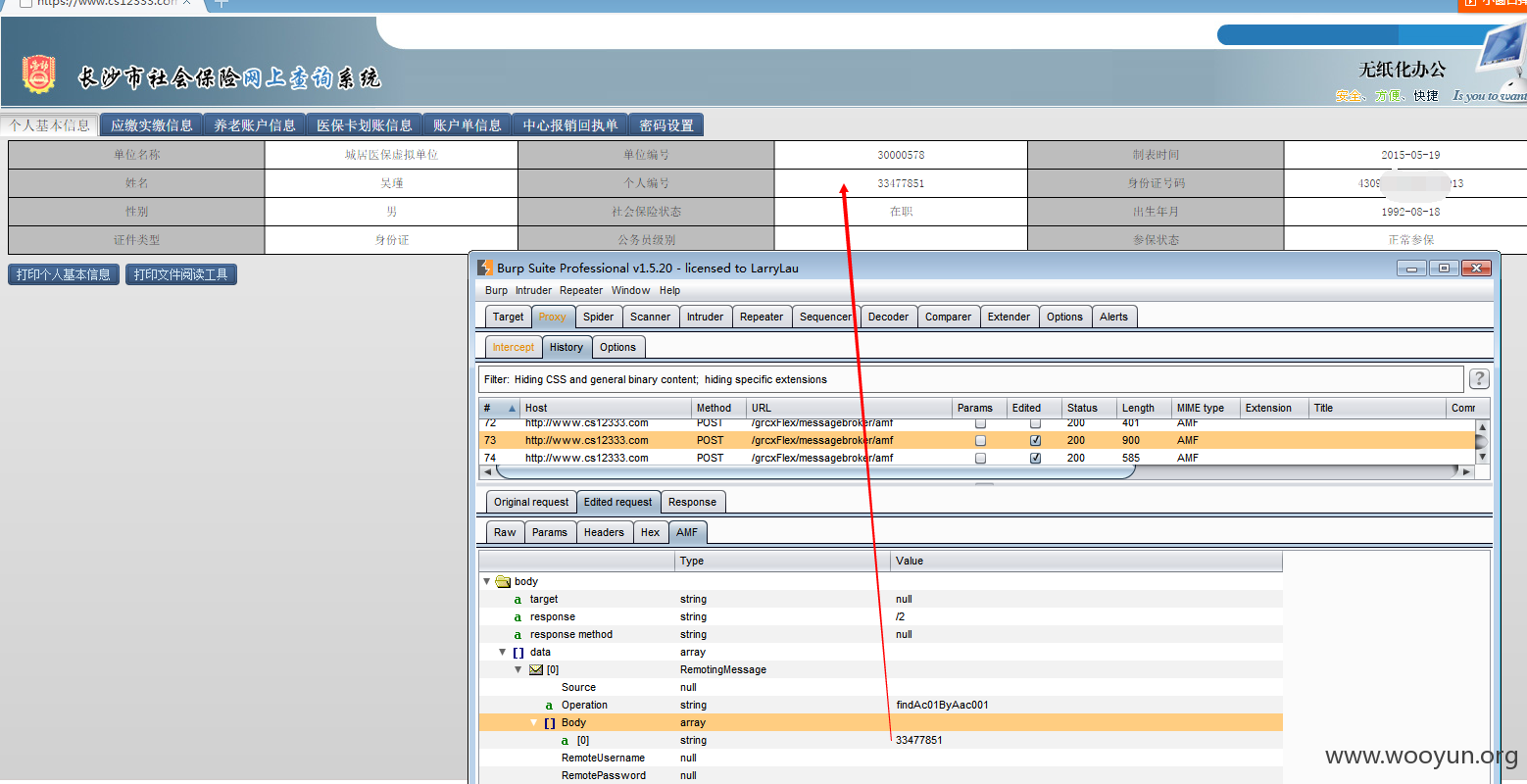Image resolution: width=1527 pixels, height=784 pixels.
Task: Click the social insurance emblem logo
Action: [38, 74]
